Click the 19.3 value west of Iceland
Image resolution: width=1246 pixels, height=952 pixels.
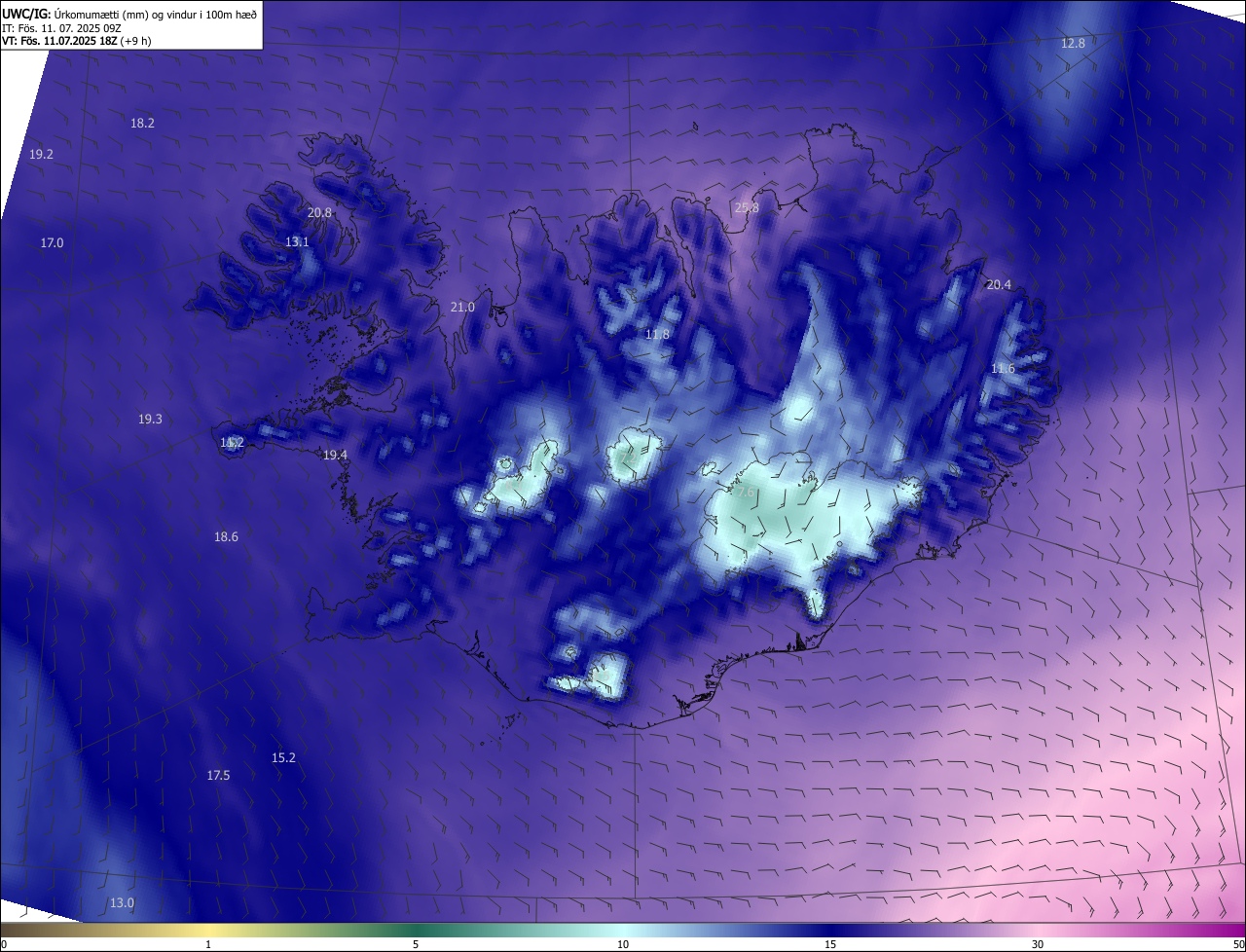pos(150,419)
